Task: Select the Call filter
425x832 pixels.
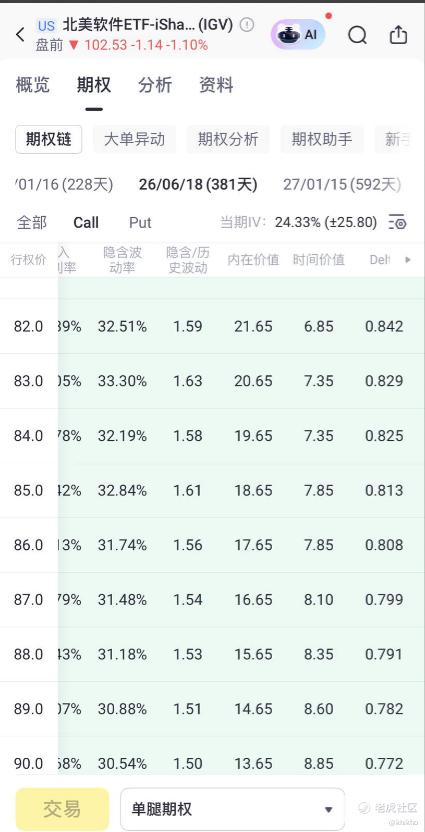Action: (x=86, y=222)
